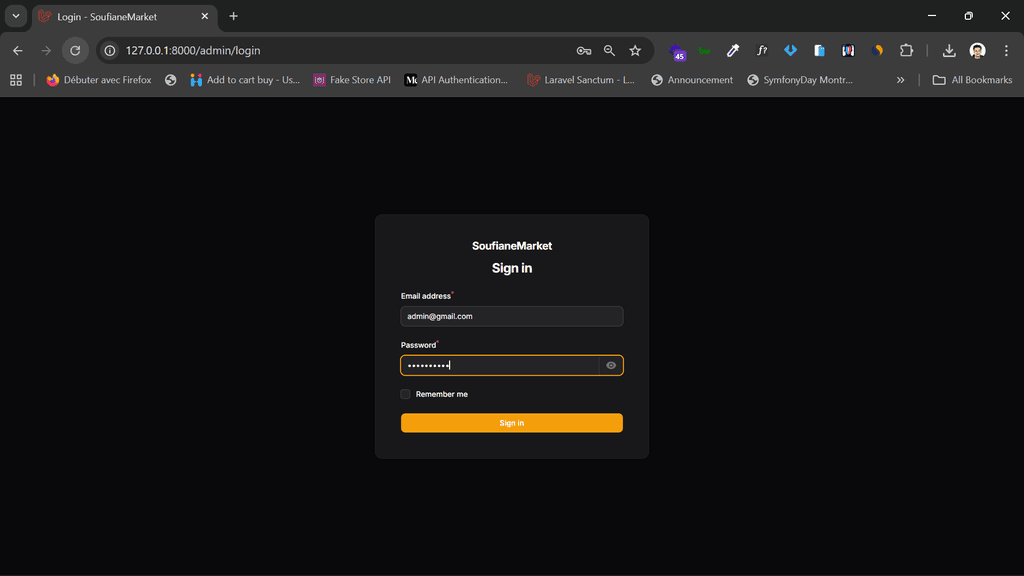
Task: Click the SoufianeMarket brand title
Action: (x=512, y=246)
